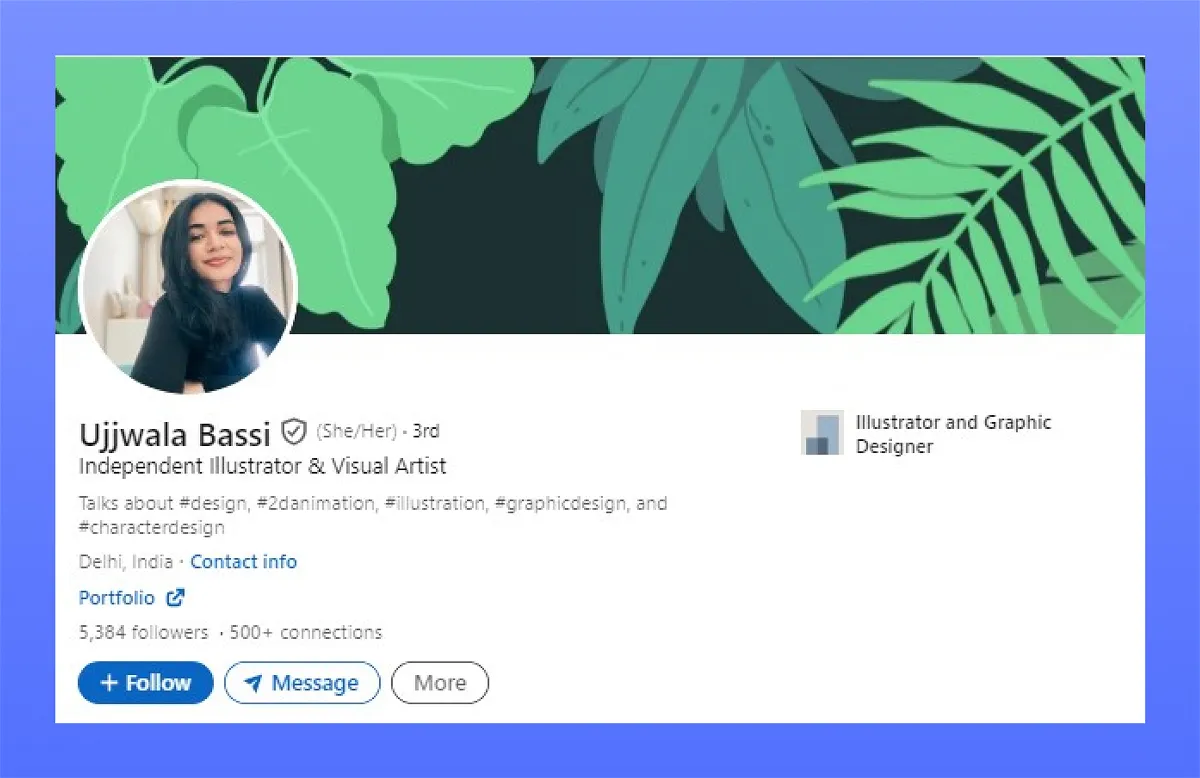The height and width of the screenshot is (778, 1200).
Task: Open the circular profile photo
Action: 188,288
